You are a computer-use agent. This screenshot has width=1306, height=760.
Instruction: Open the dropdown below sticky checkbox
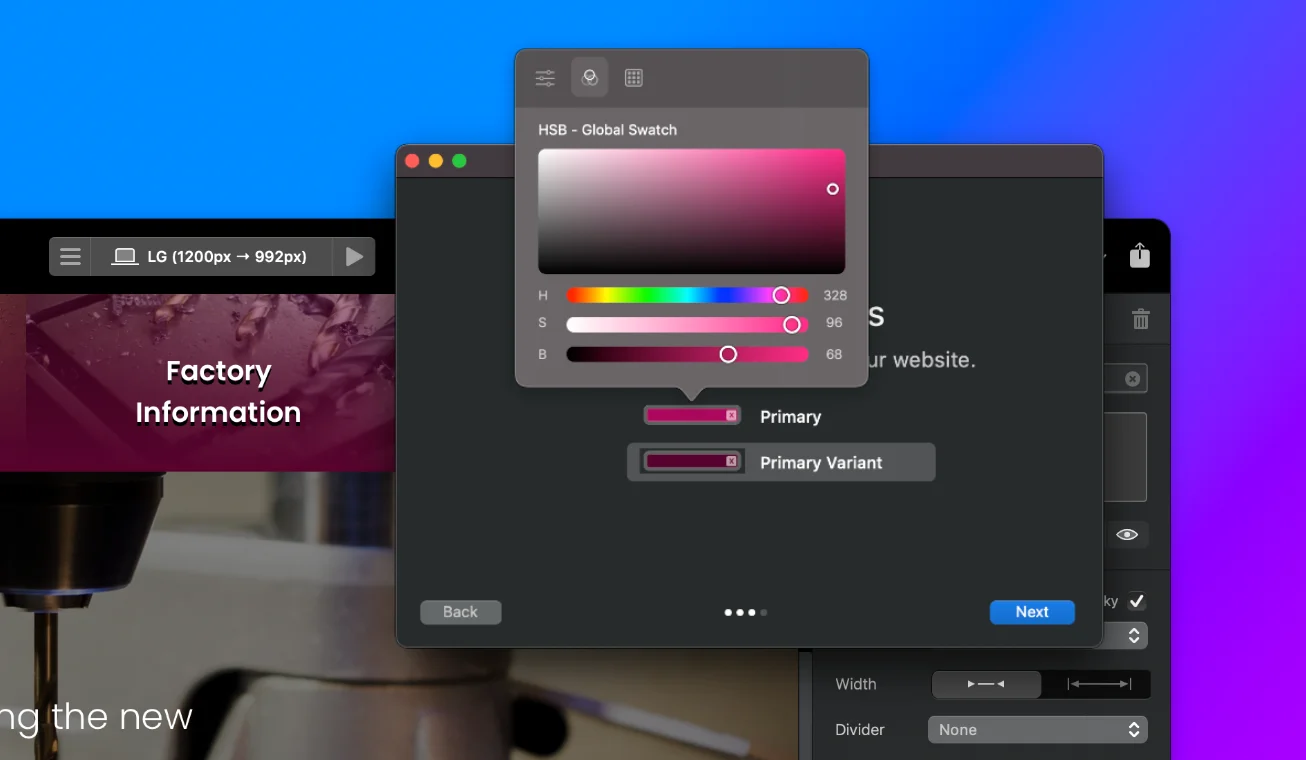pyautogui.click(x=1126, y=635)
